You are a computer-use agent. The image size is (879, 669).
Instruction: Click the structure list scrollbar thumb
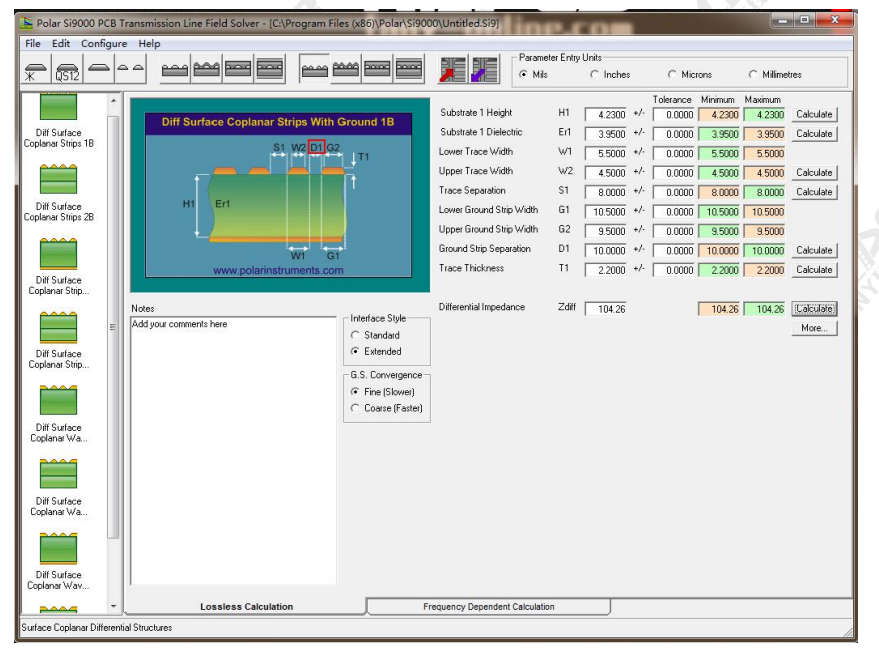[x=113, y=326]
